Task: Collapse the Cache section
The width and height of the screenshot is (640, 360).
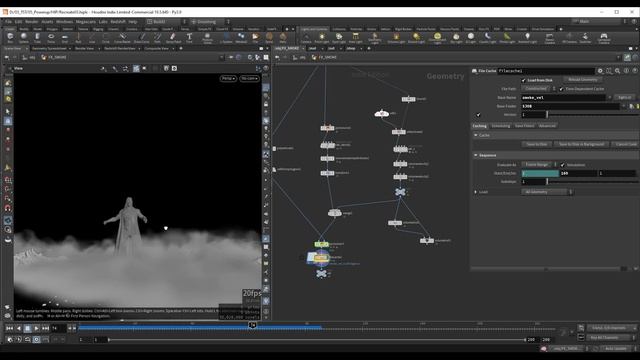Action: 476,135
